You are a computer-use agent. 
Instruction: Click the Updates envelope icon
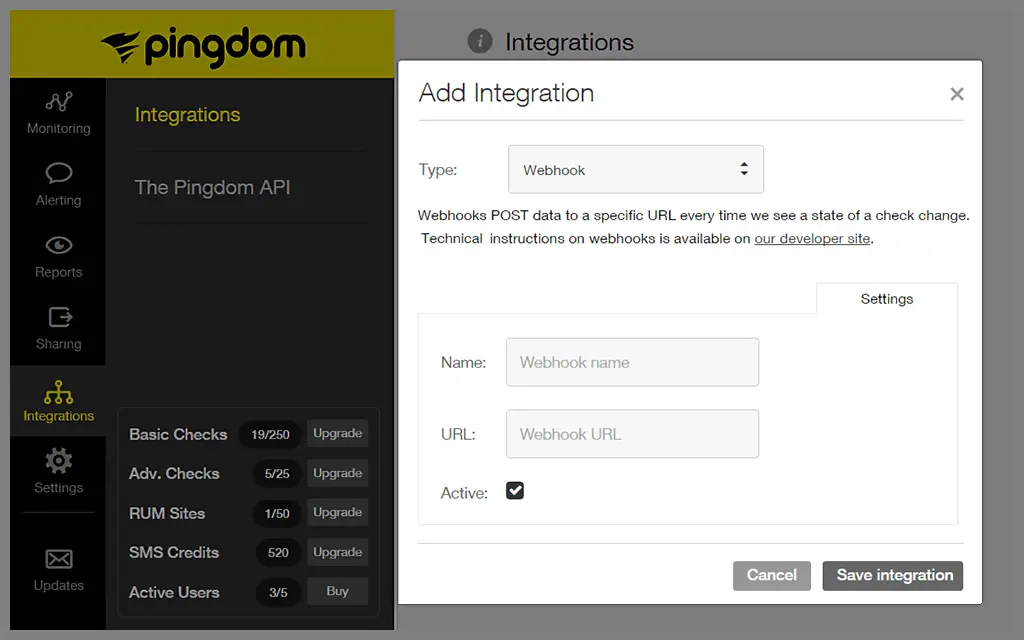58,560
